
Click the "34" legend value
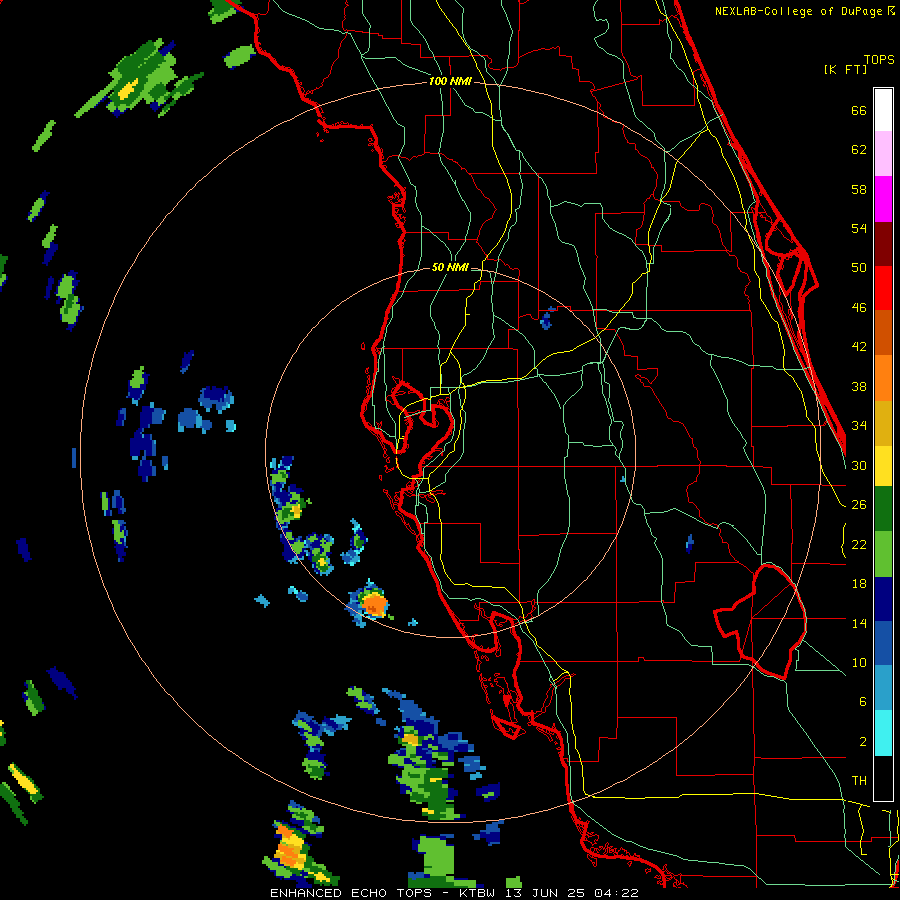point(859,425)
